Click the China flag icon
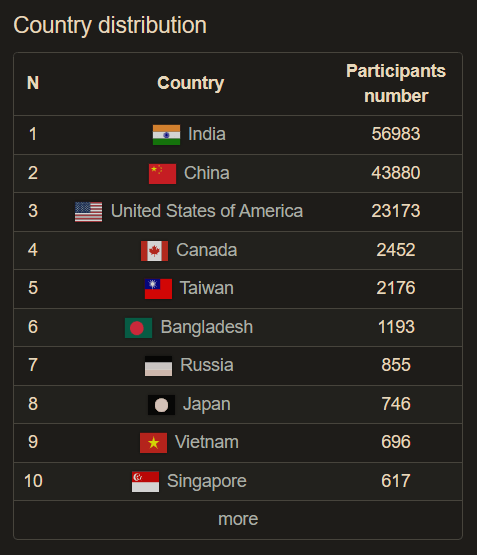Screen dimensions: 477x555 click(162, 174)
